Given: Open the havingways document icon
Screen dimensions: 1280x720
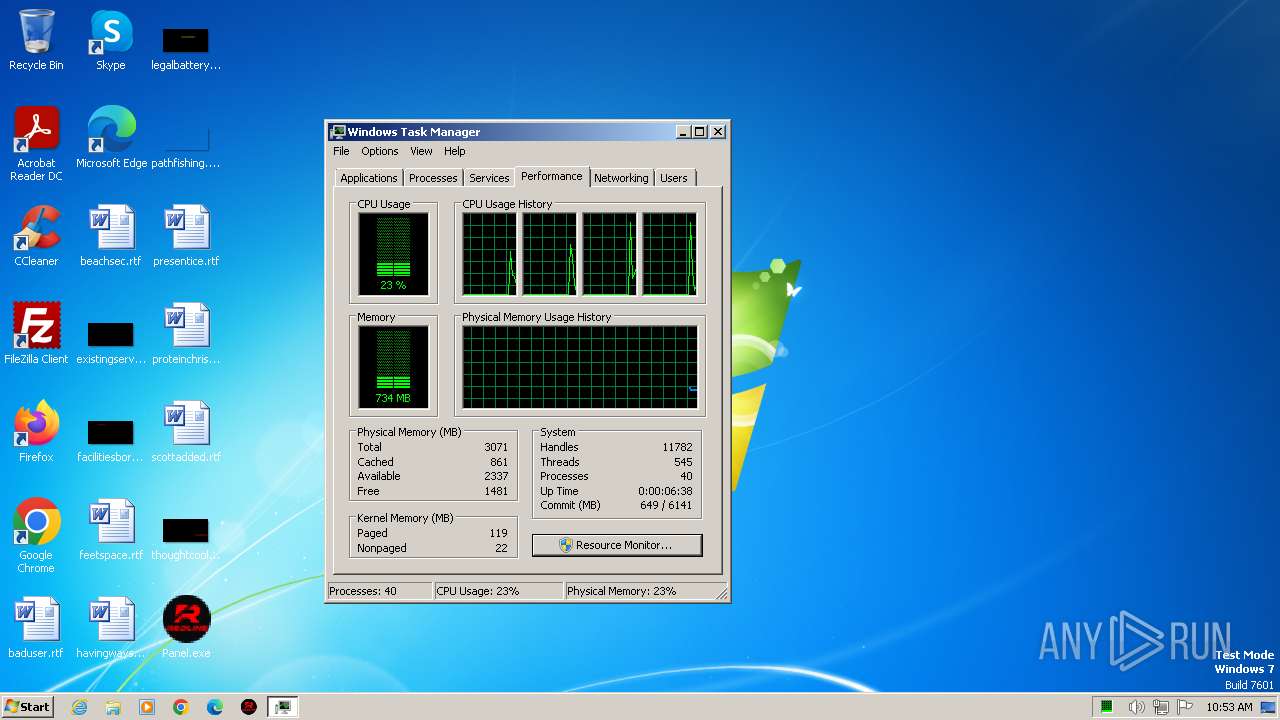Looking at the screenshot, I should click(111, 627).
